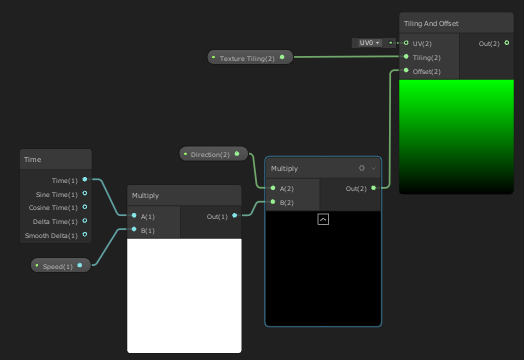Click the Out(2) port on selected Multiply
This screenshot has height=360, width=524.
[x=374, y=188]
